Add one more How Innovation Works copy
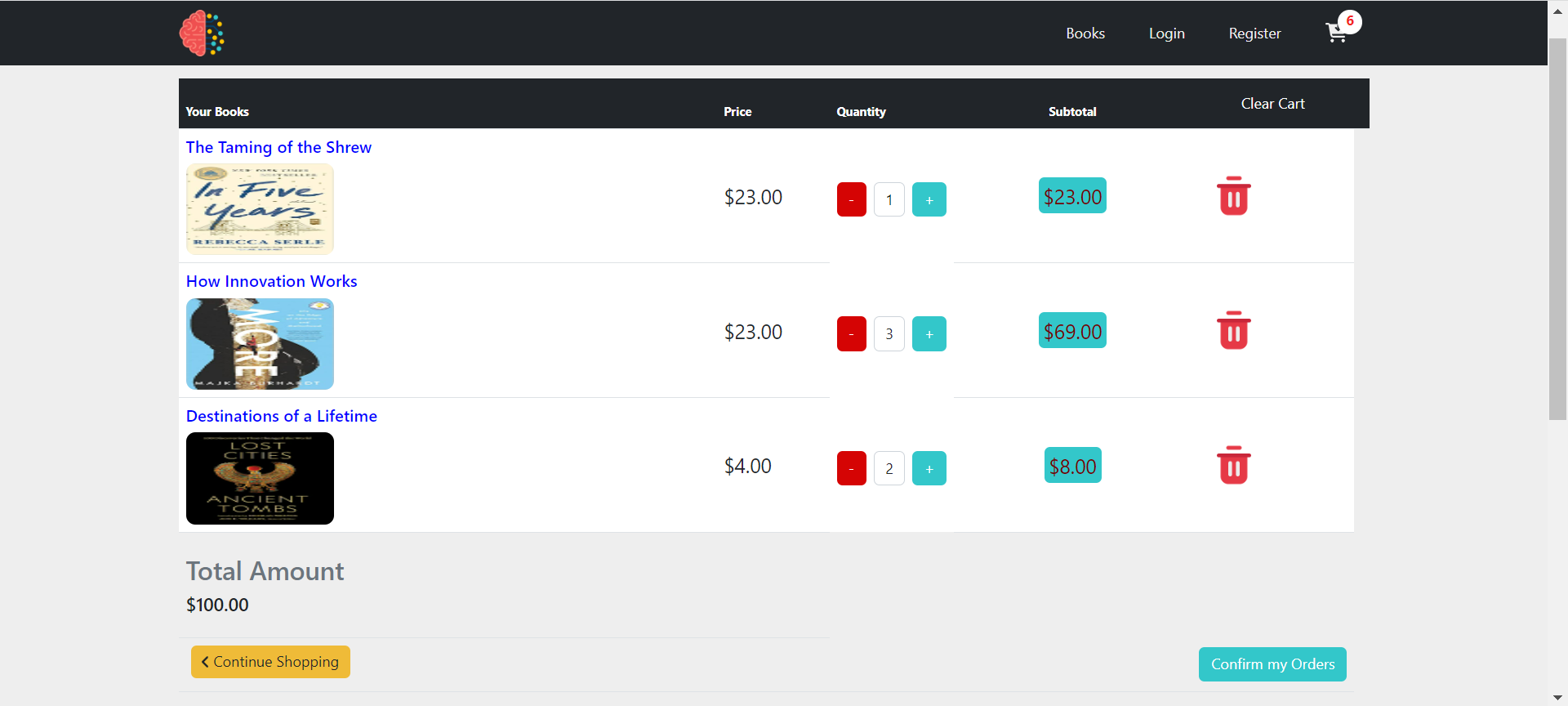 929,334
